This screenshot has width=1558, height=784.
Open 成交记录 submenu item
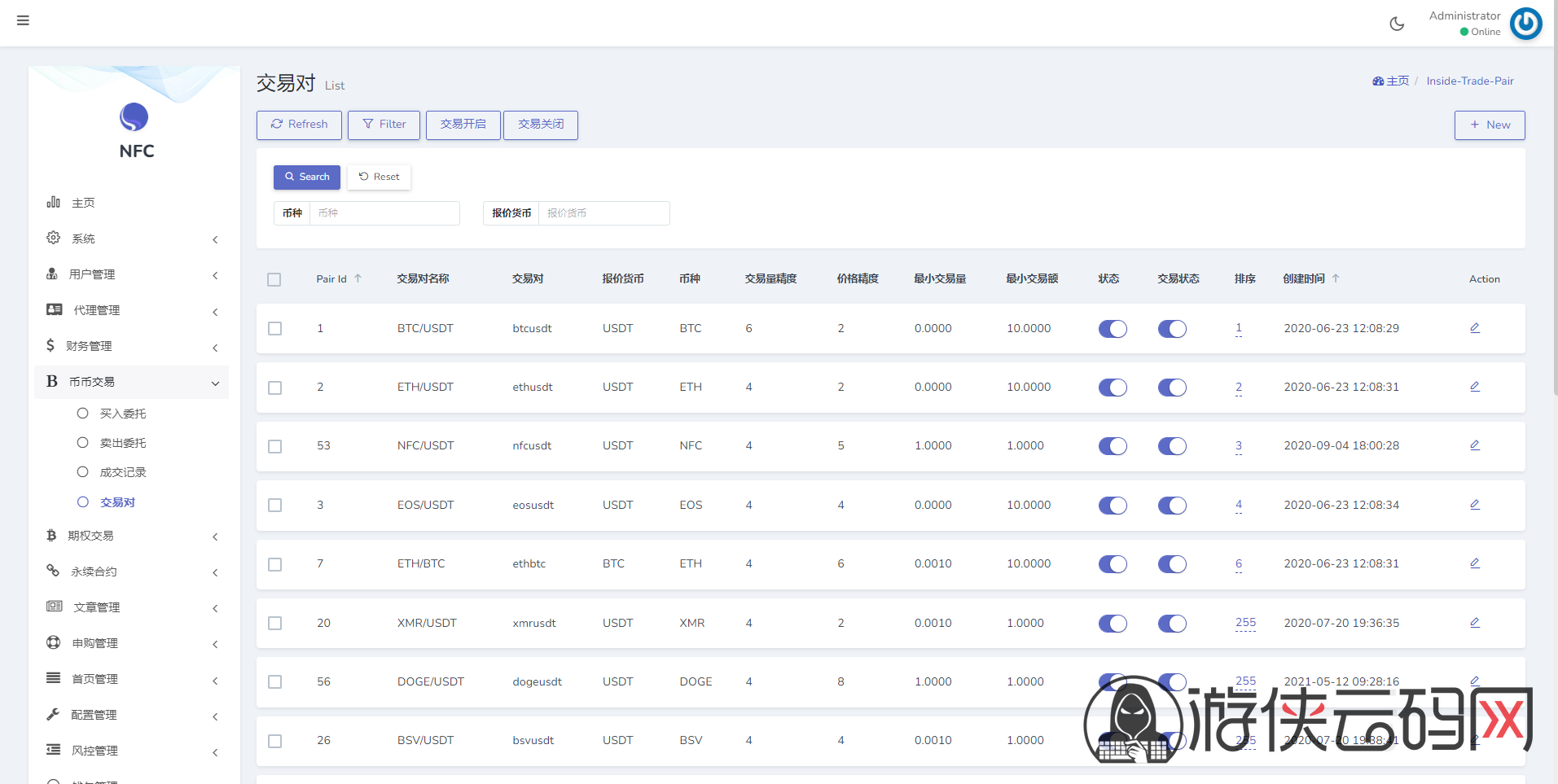tap(123, 472)
